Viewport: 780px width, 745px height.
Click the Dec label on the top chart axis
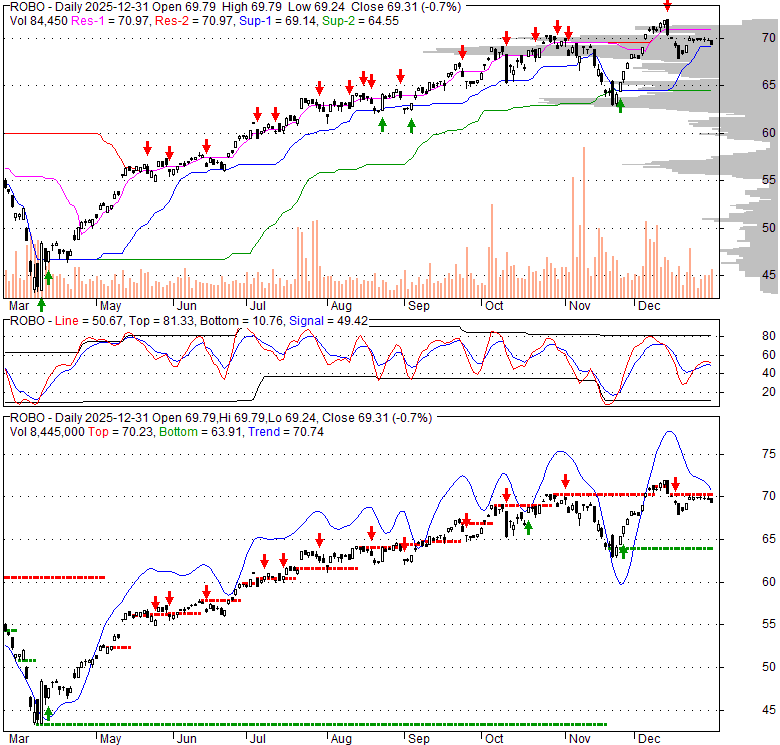point(649,306)
